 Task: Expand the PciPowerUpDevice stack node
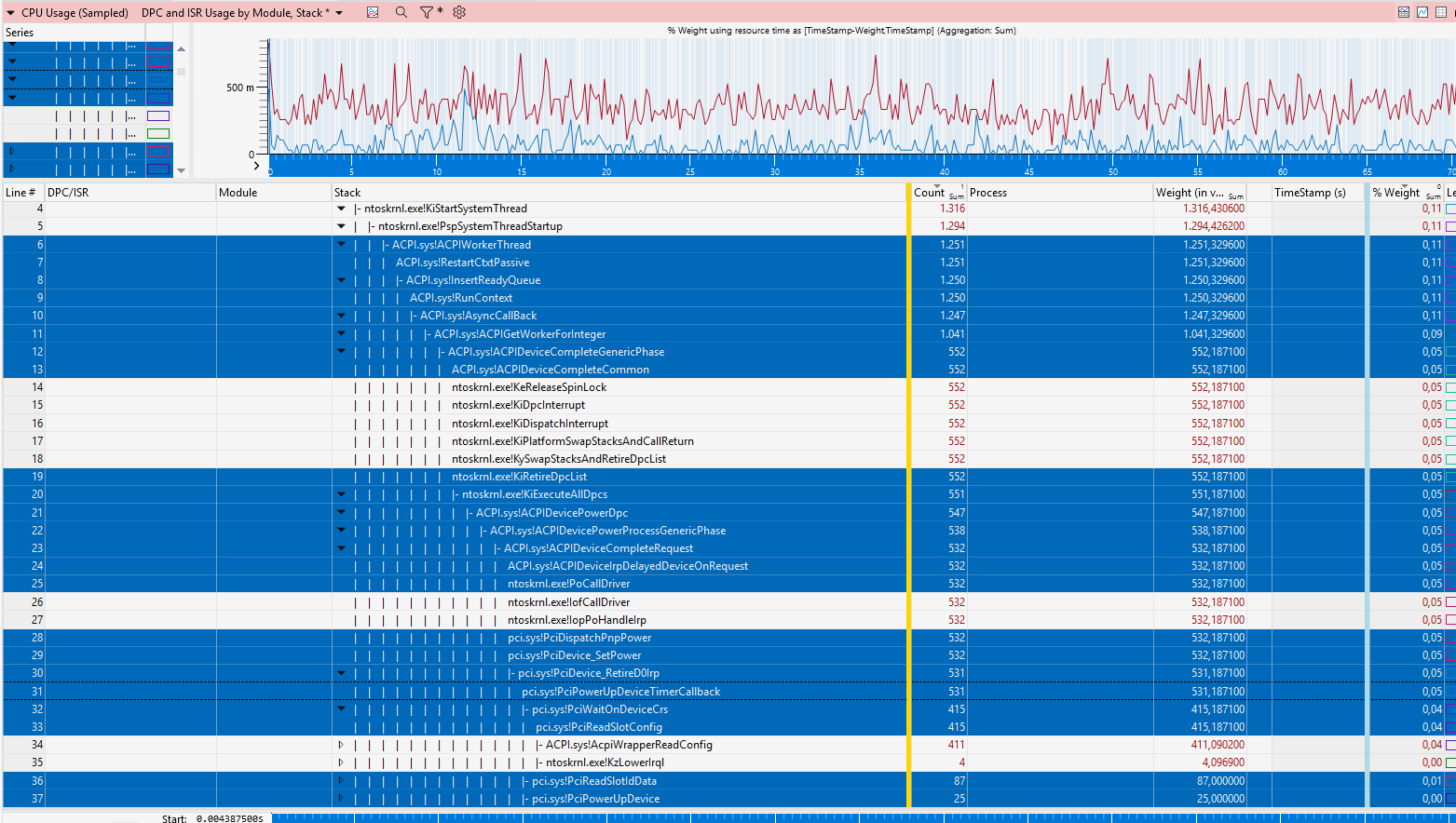point(341,799)
